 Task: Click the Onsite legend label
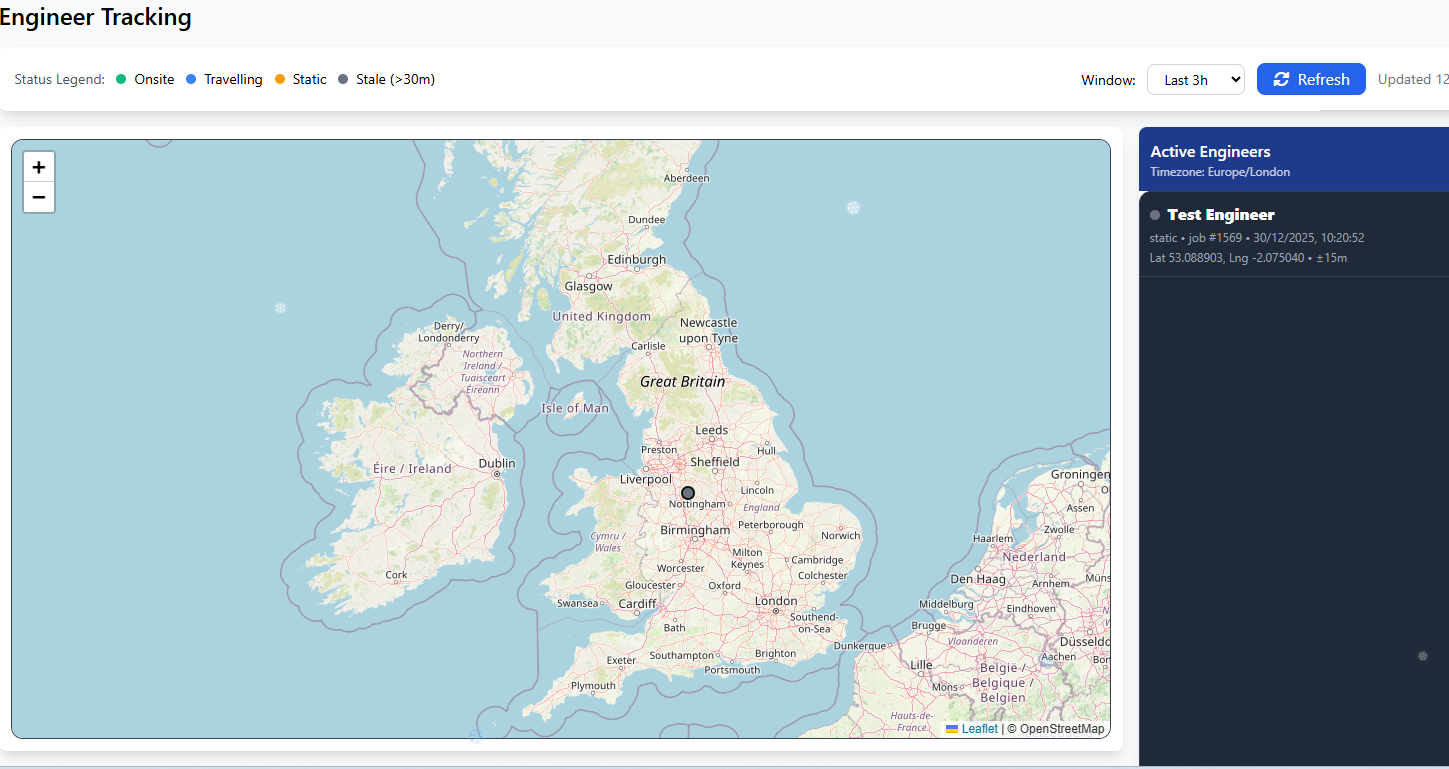154,80
